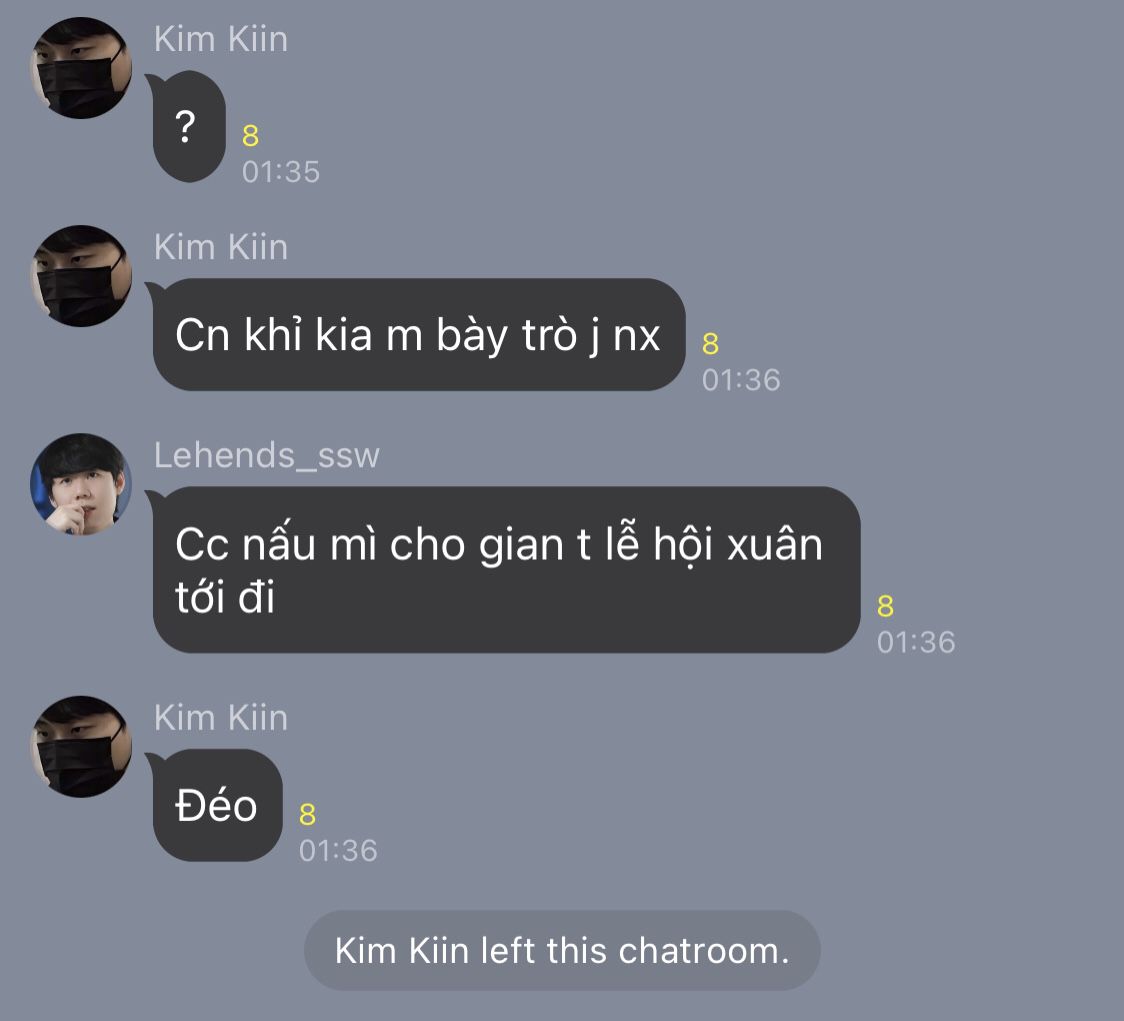This screenshot has height=1021, width=1124.
Task: Open Kim Kiin's profile photo next to "Cn khỉ kia" message
Action: (81, 276)
